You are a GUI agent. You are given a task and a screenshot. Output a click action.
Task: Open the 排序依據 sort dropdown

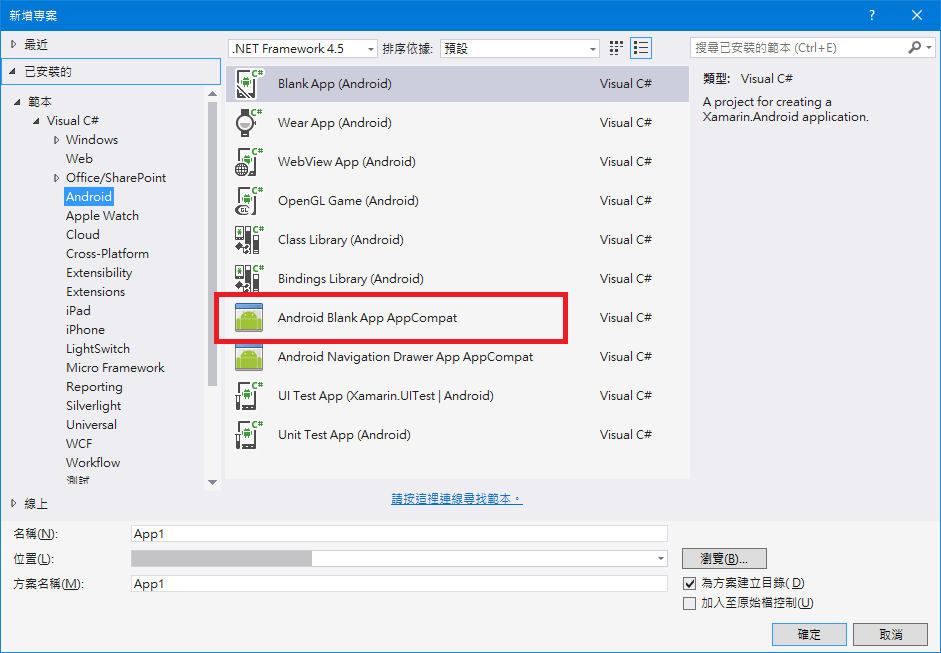click(520, 49)
